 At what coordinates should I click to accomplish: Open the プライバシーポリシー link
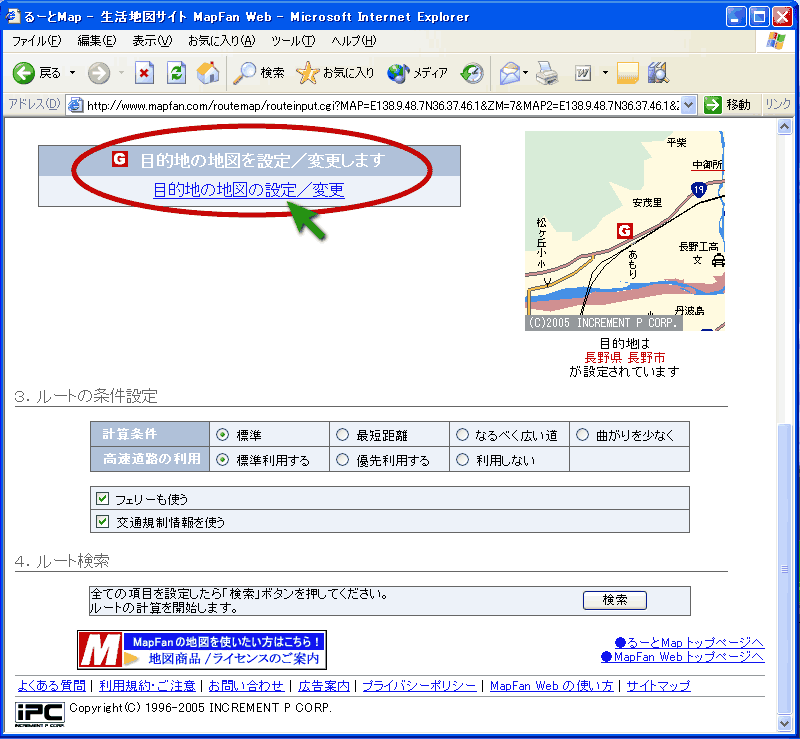point(419,686)
